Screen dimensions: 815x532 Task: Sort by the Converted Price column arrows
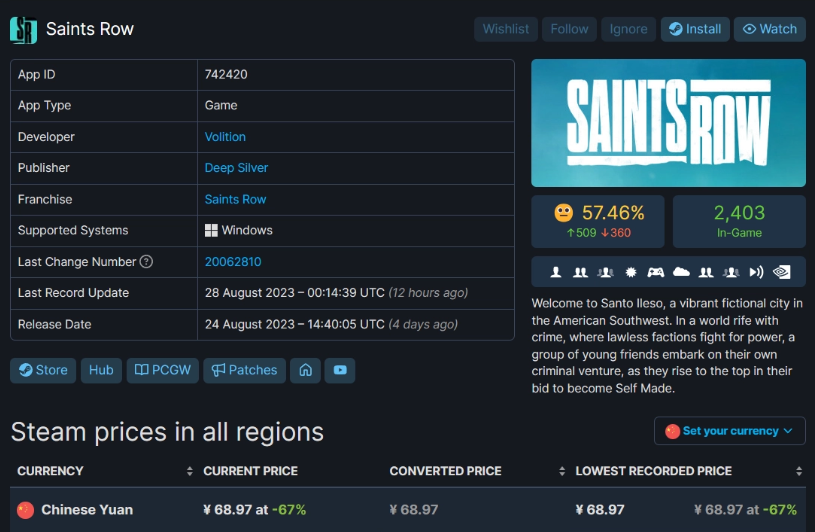[562, 471]
